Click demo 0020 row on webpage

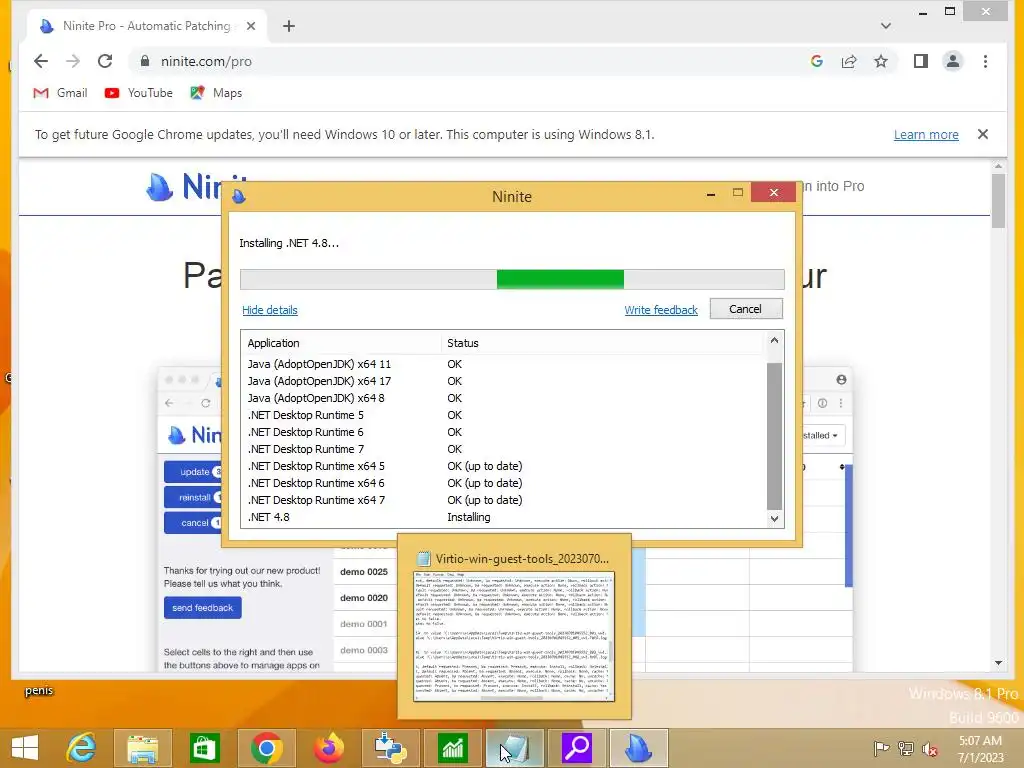(x=364, y=598)
